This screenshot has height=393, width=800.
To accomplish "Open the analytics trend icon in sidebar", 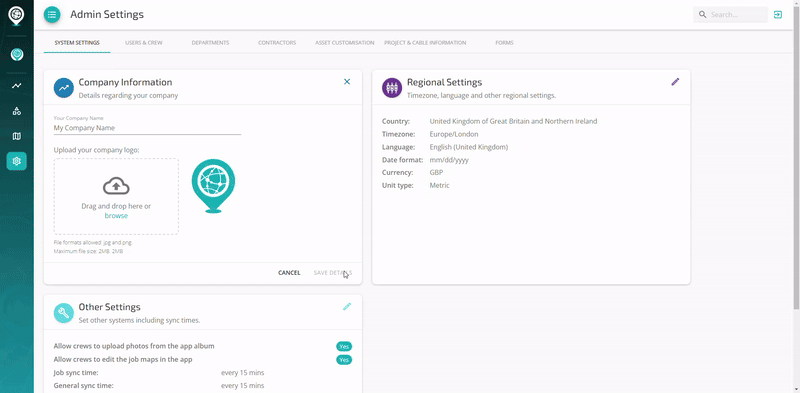I will [x=17, y=86].
